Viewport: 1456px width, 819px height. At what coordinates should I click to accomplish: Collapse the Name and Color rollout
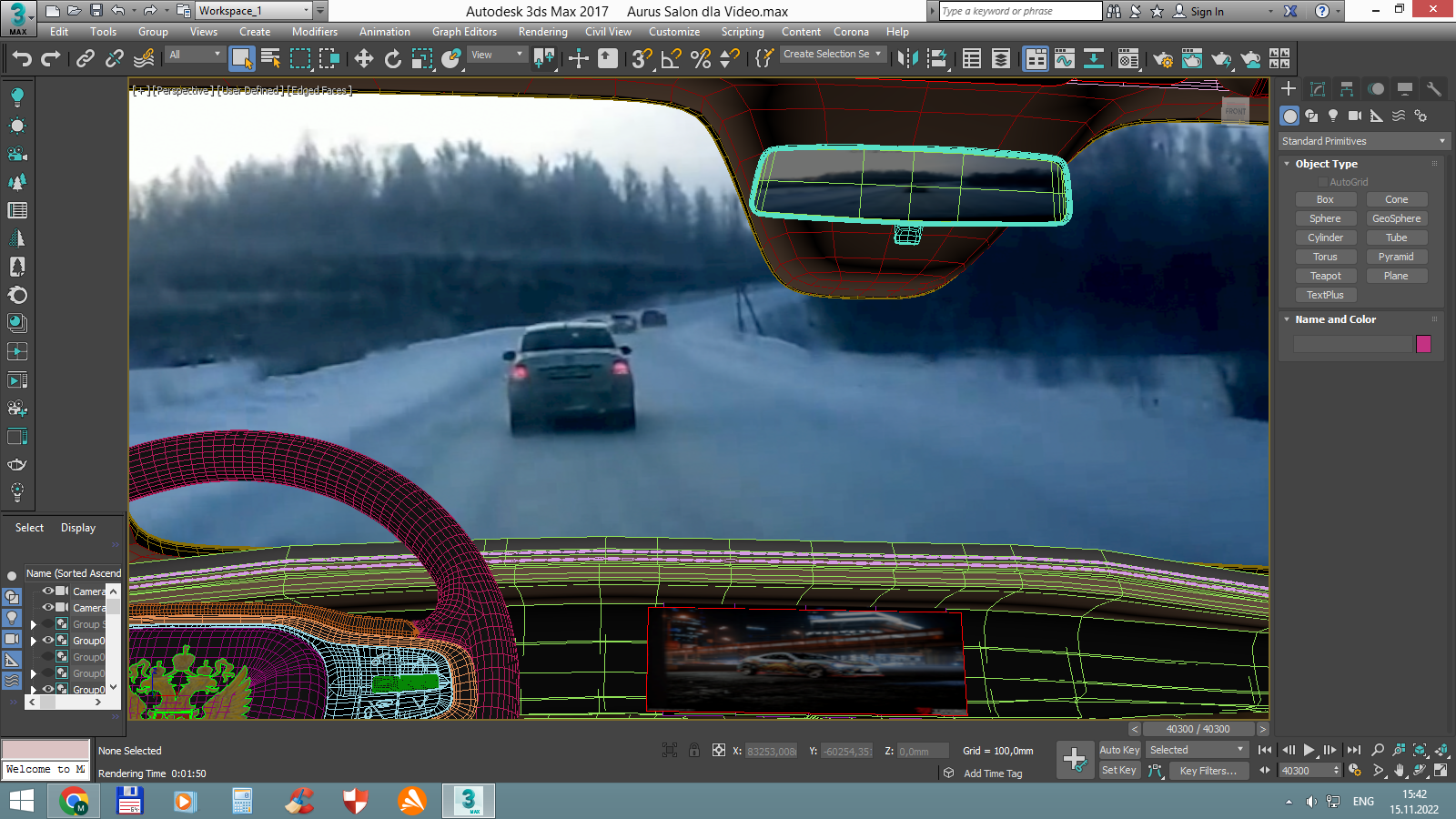tap(1335, 319)
